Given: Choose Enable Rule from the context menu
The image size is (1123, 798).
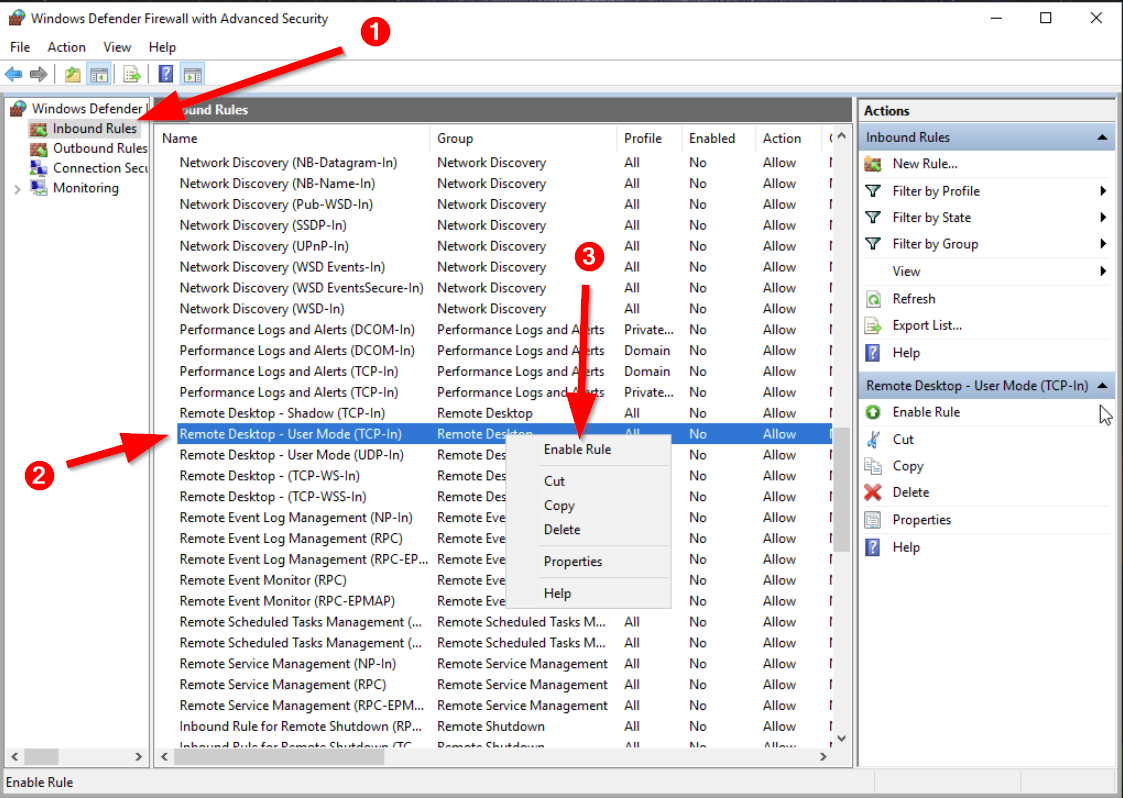Looking at the screenshot, I should [577, 450].
